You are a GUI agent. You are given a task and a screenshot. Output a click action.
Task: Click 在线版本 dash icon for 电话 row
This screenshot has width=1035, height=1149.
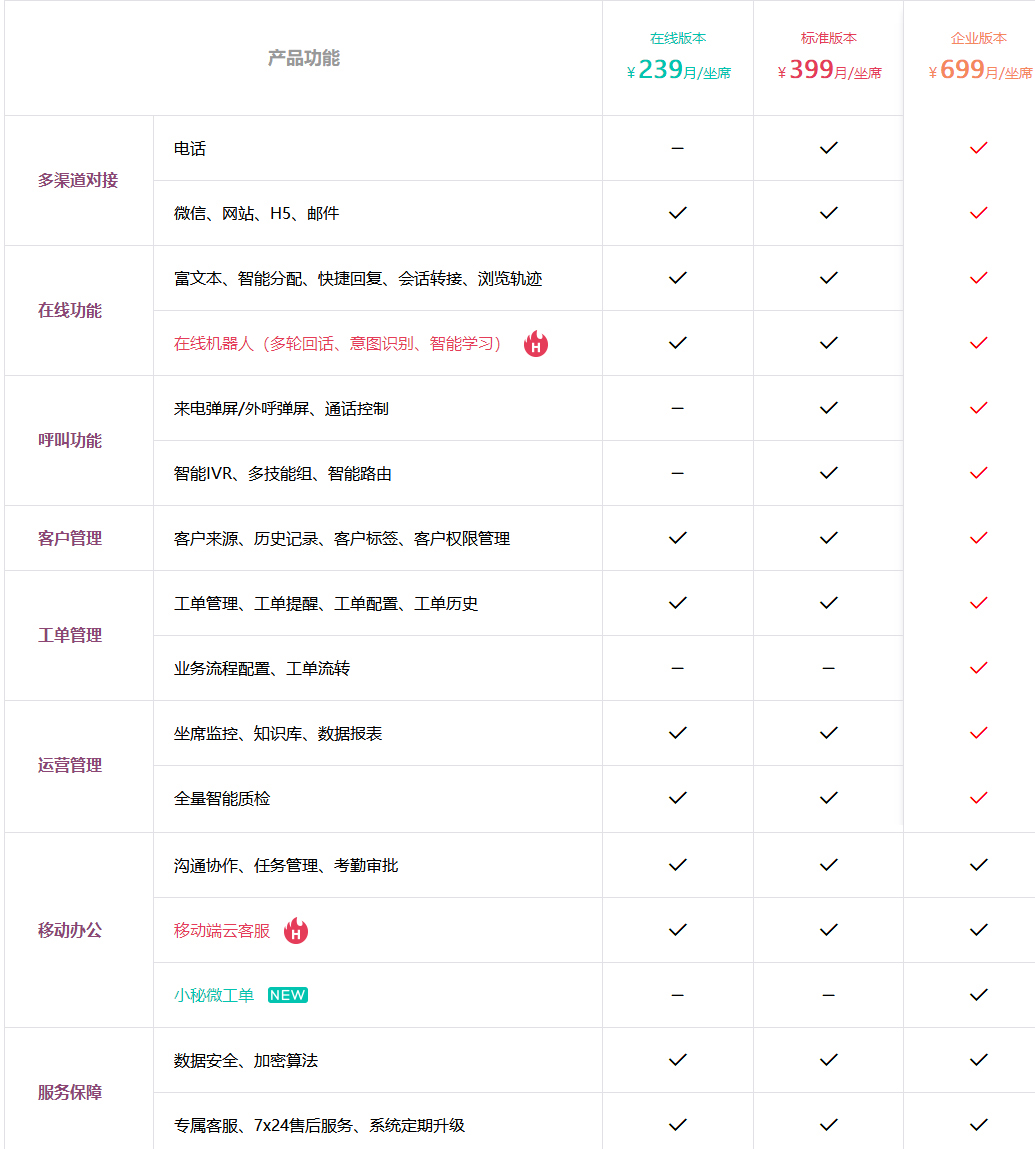tap(677, 148)
